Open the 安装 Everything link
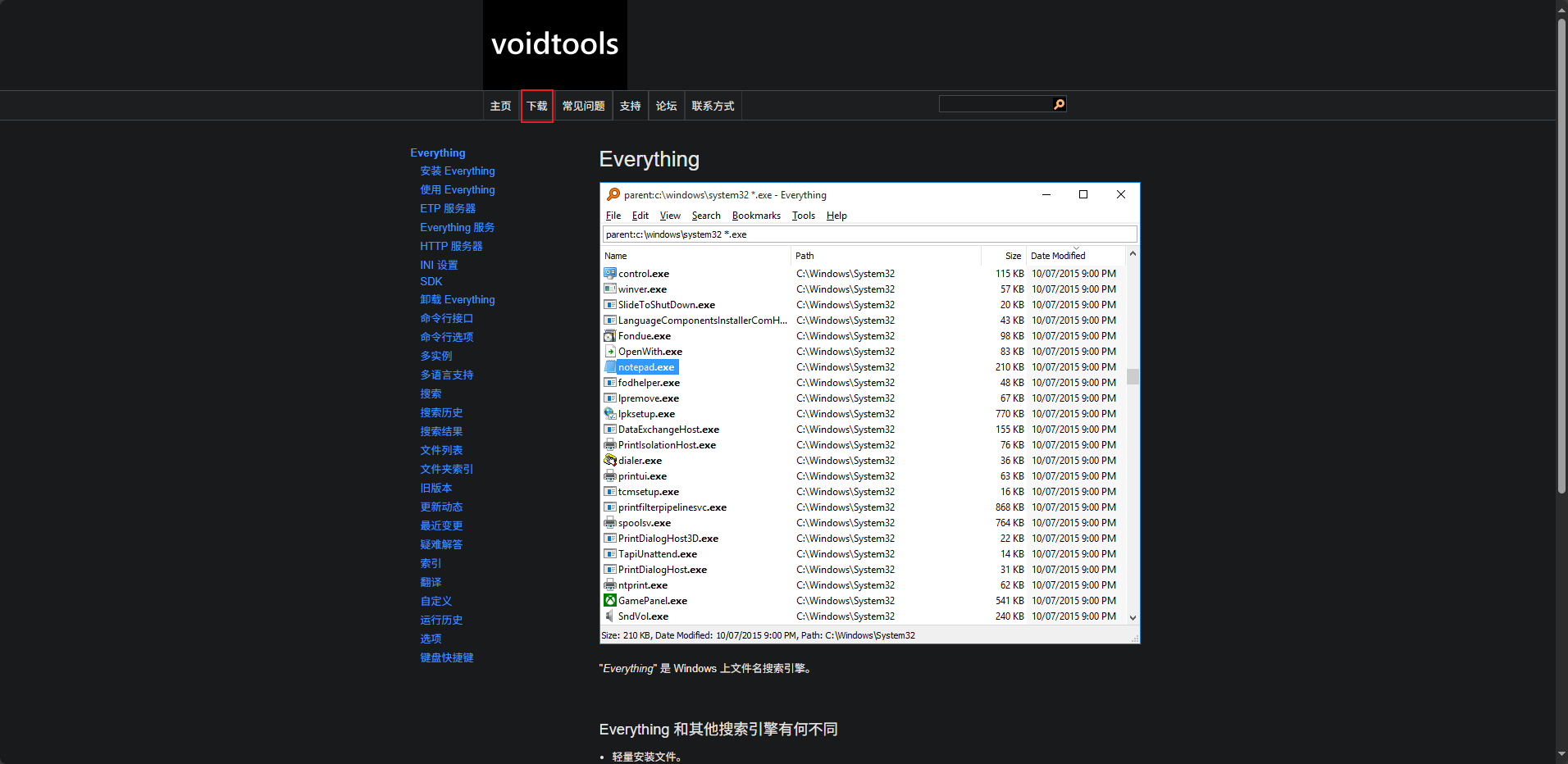 click(458, 171)
